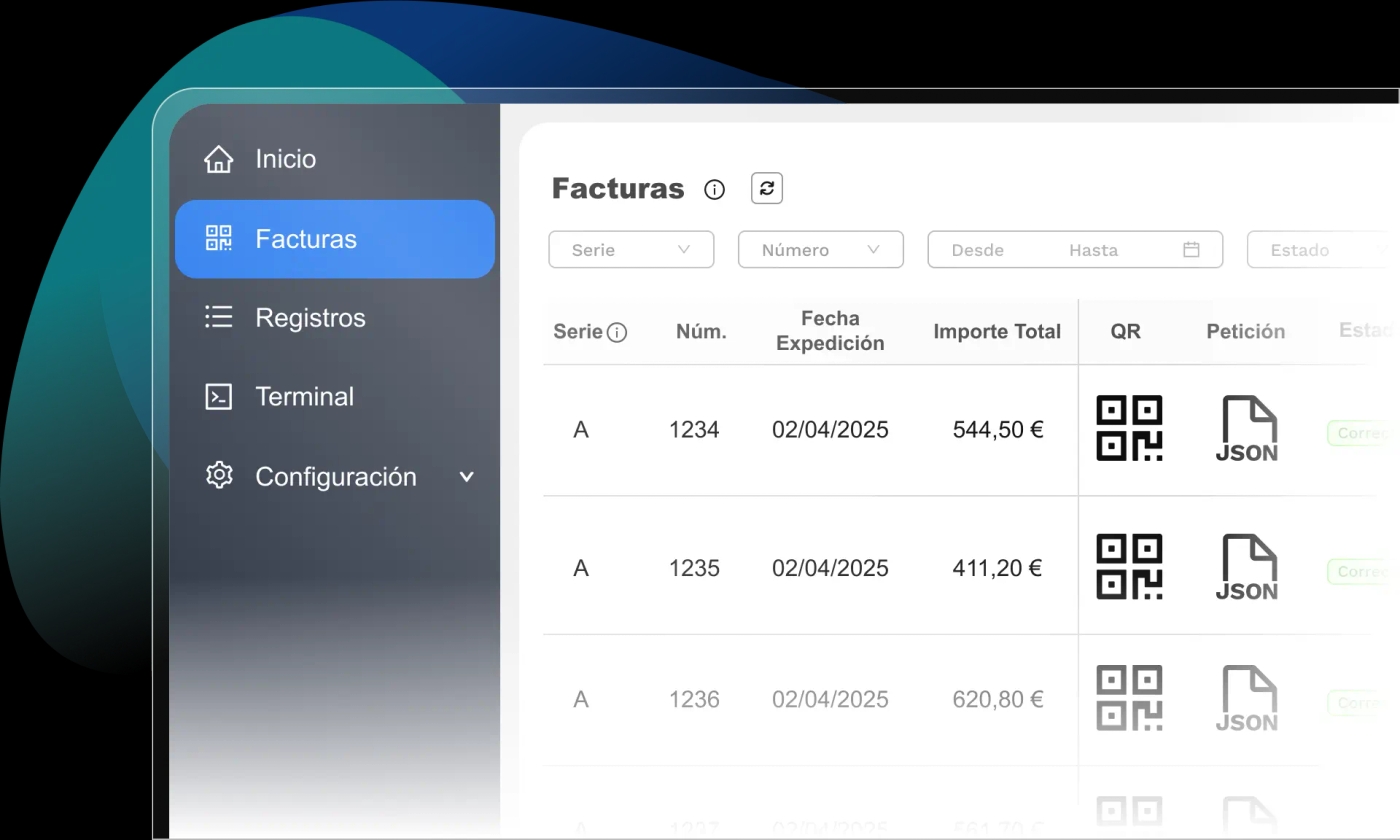
Task: Open the calendar icon in the date filter
Action: pyautogui.click(x=1191, y=249)
